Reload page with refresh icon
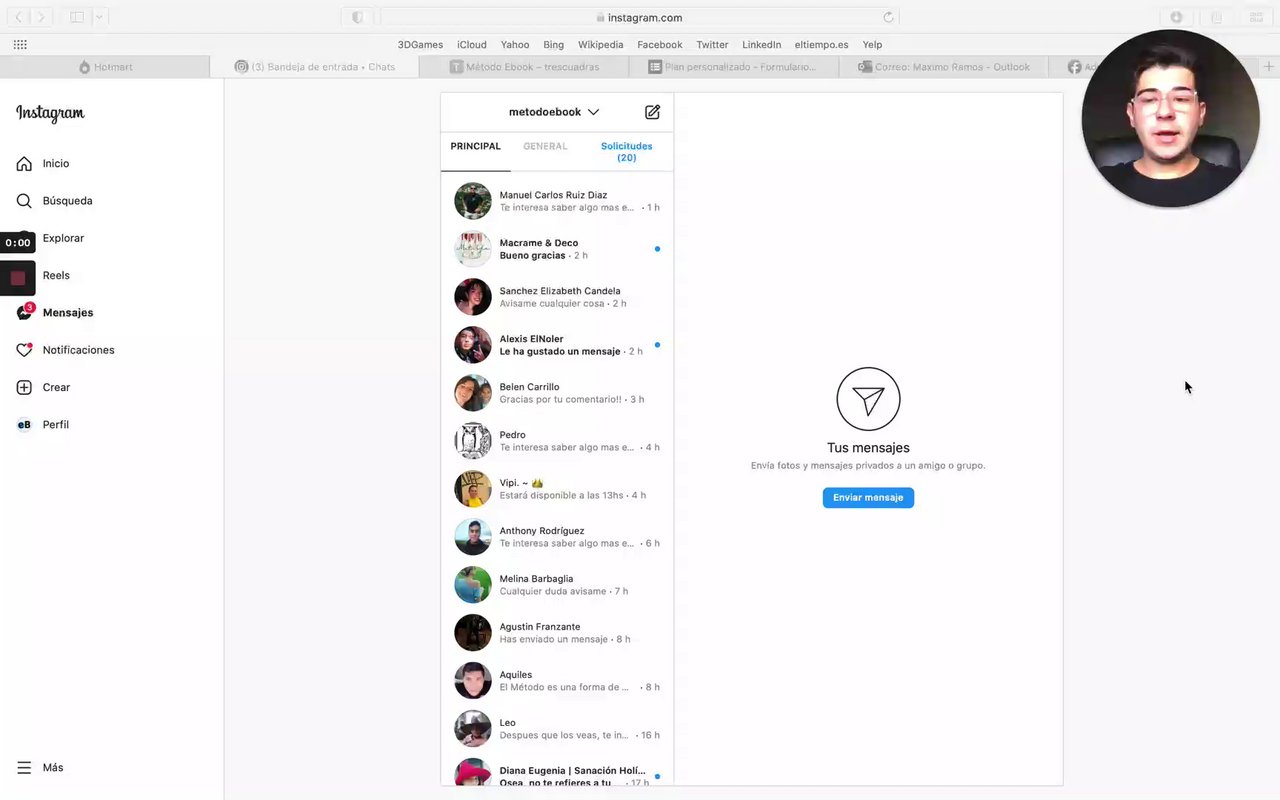Viewport: 1280px width, 800px height. [888, 17]
